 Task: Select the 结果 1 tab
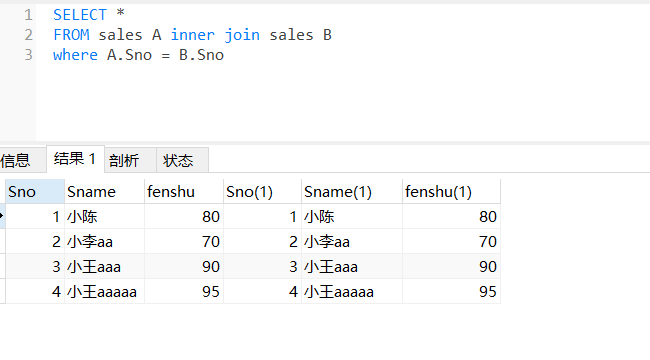(x=75, y=159)
